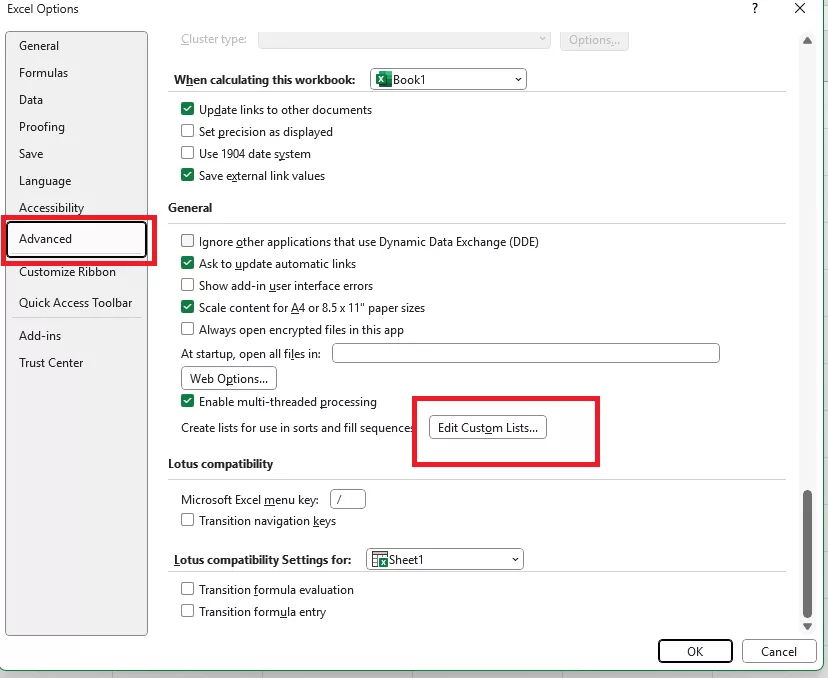Open the disabled Cluster type dropdown

(404, 39)
